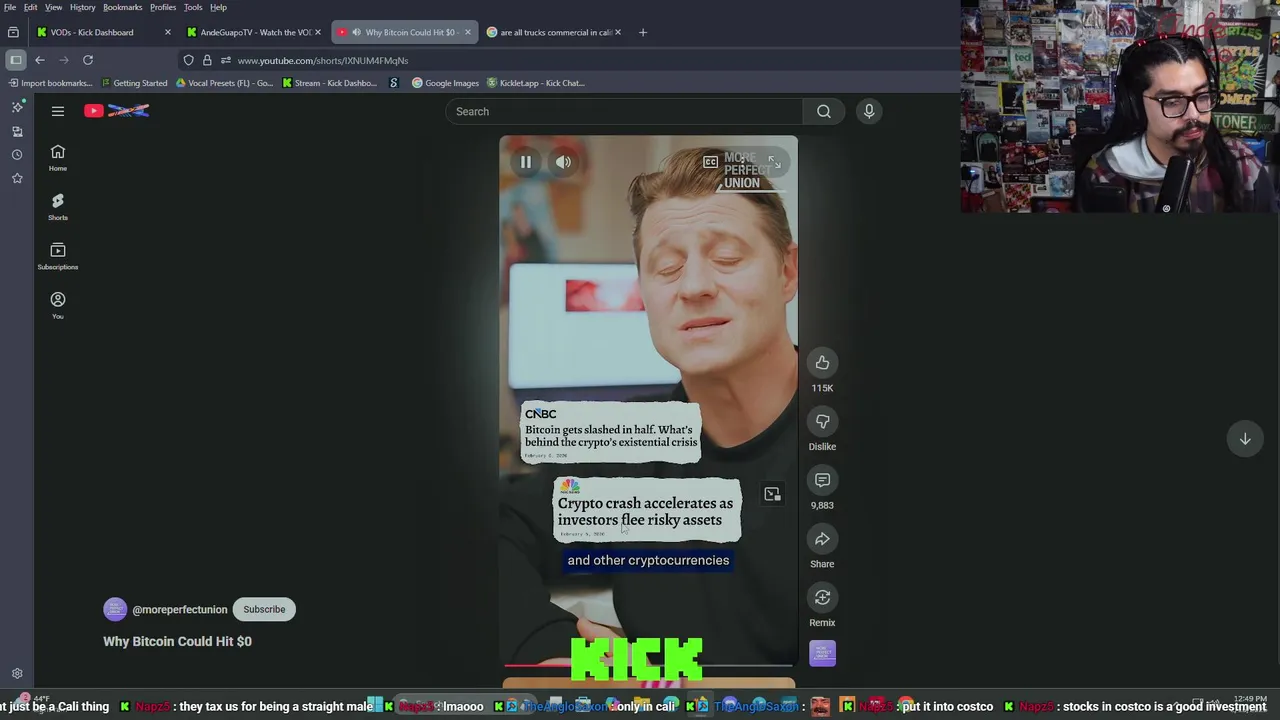Seek along the Shorts progress bar
The height and width of the screenshot is (720, 1280).
tap(648, 665)
